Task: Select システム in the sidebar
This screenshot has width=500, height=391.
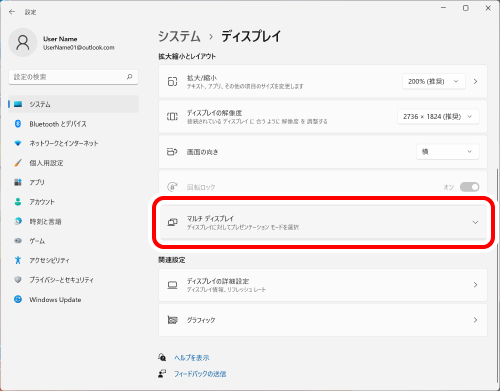Action: coord(73,104)
